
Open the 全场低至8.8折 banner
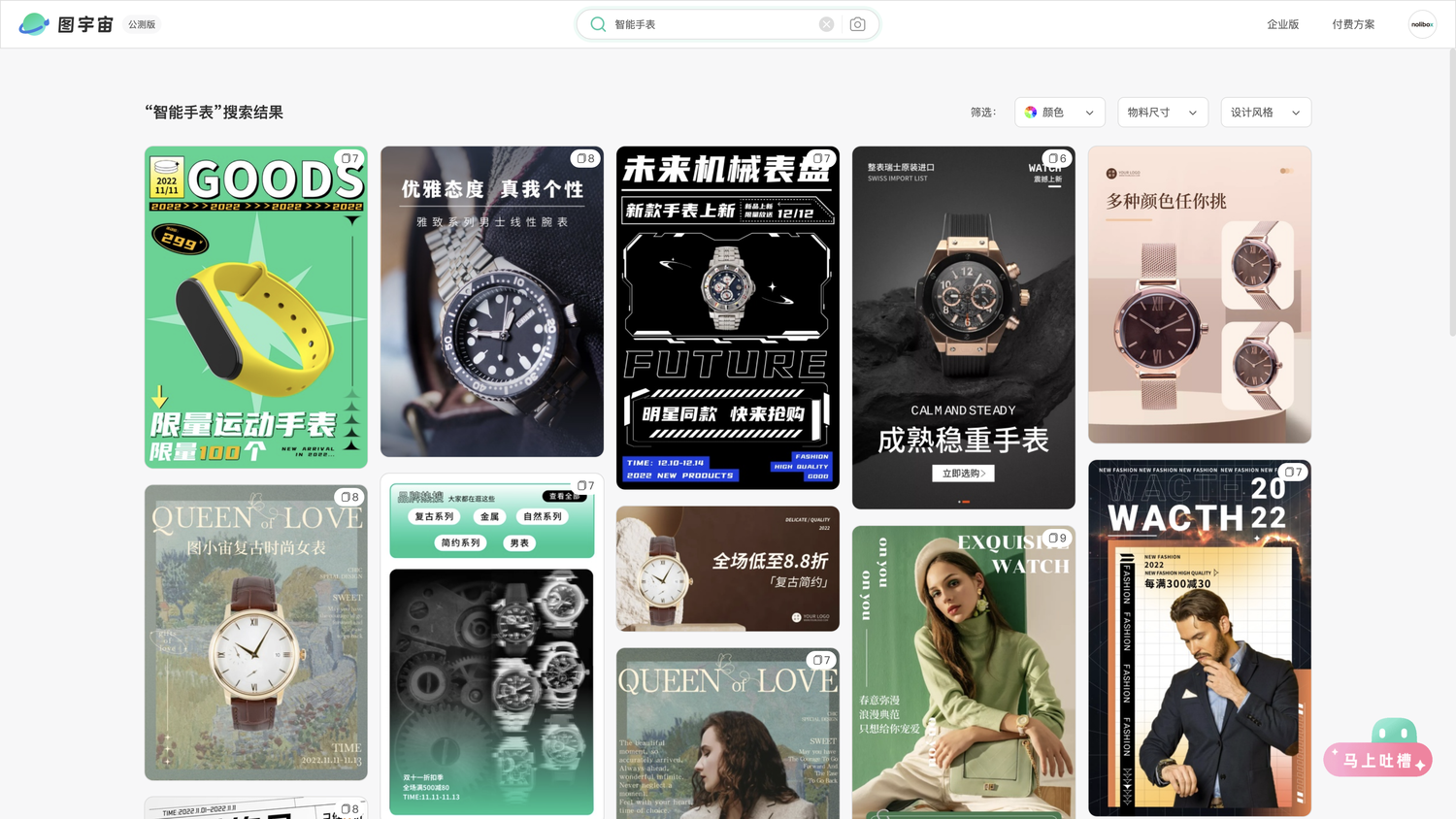[x=728, y=569]
